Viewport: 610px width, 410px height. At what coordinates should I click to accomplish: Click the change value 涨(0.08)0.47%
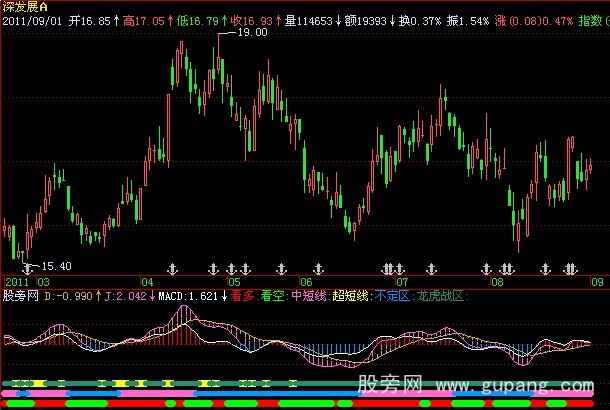pos(533,21)
